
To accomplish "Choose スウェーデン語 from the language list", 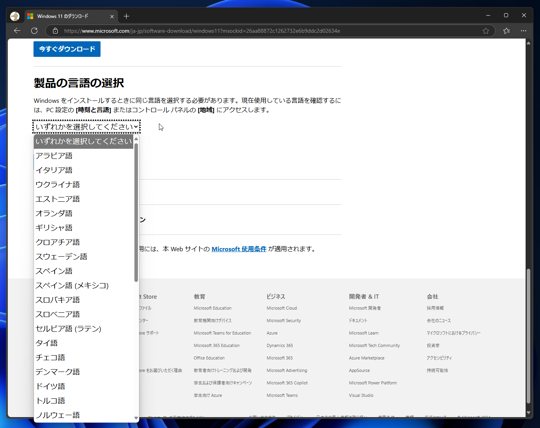I will coord(83,257).
